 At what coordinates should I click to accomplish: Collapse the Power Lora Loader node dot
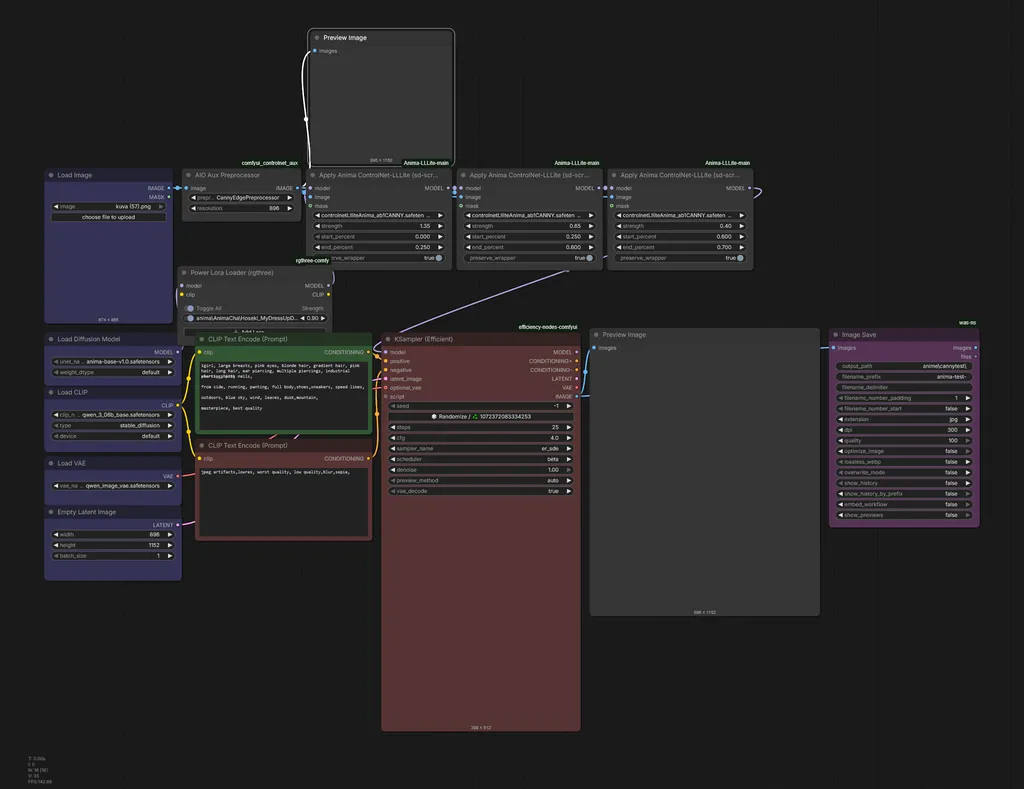(x=184, y=273)
